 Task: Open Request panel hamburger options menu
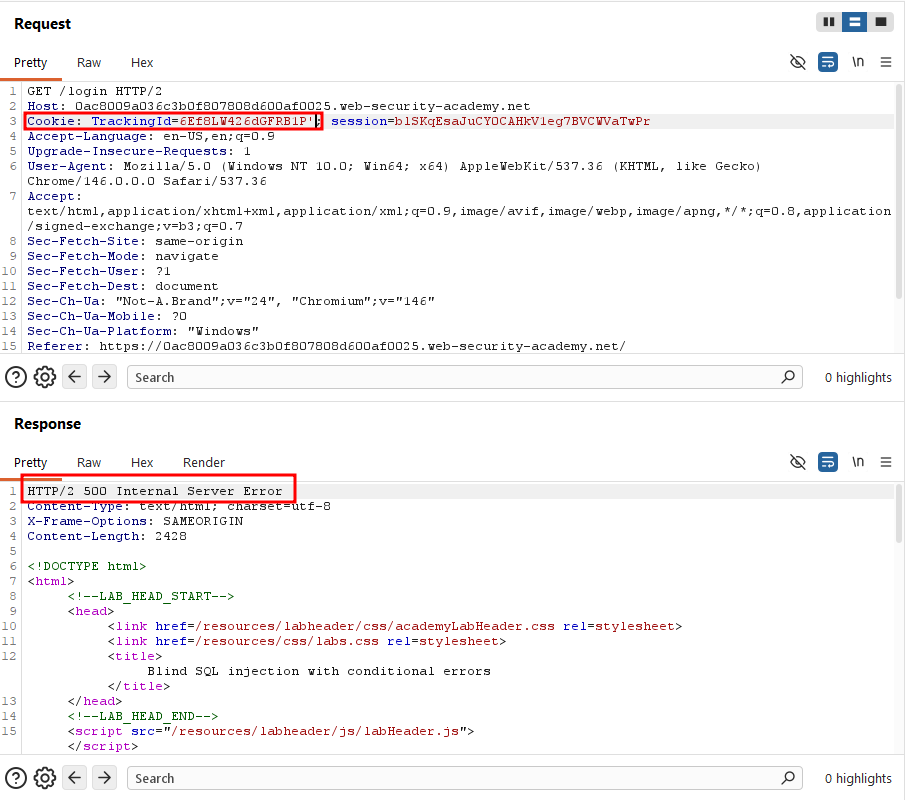(886, 62)
